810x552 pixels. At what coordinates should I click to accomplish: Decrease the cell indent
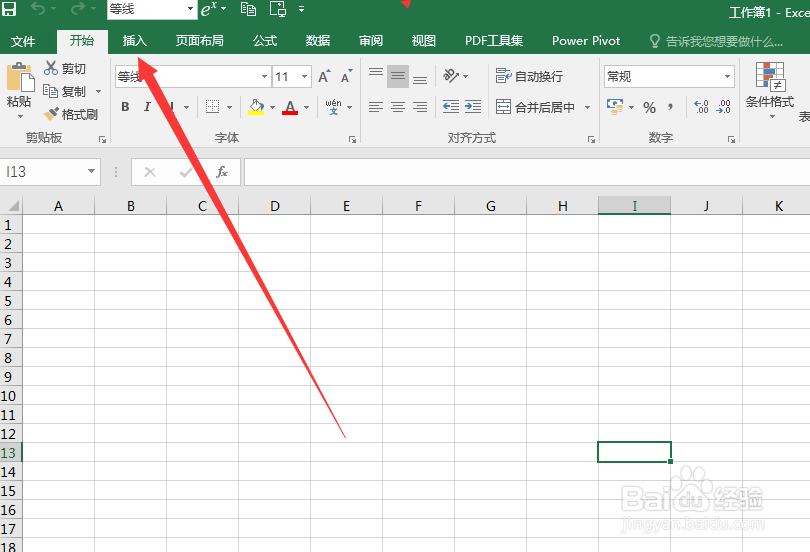pos(450,107)
